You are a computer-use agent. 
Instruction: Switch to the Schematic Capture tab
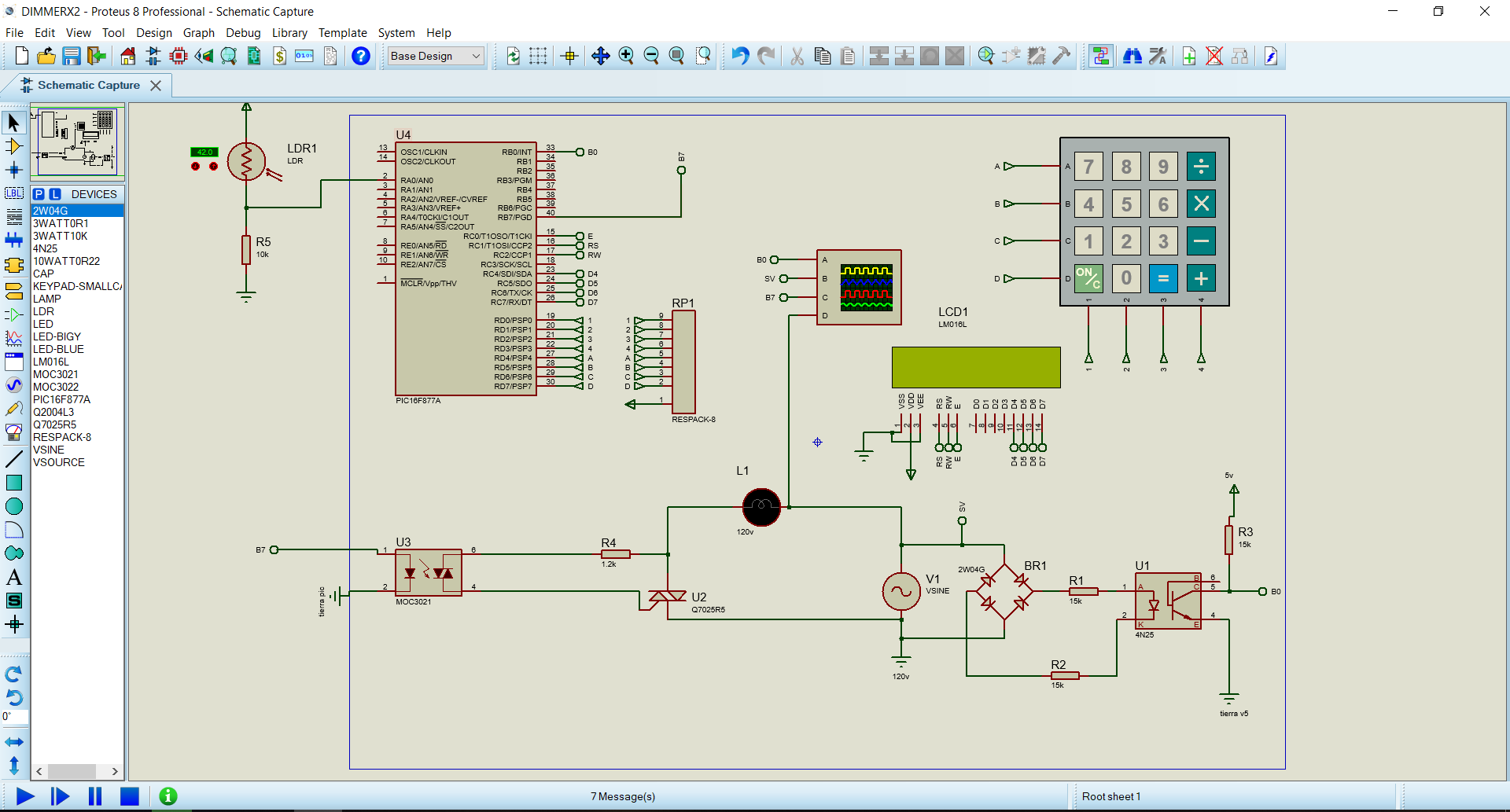(88, 85)
